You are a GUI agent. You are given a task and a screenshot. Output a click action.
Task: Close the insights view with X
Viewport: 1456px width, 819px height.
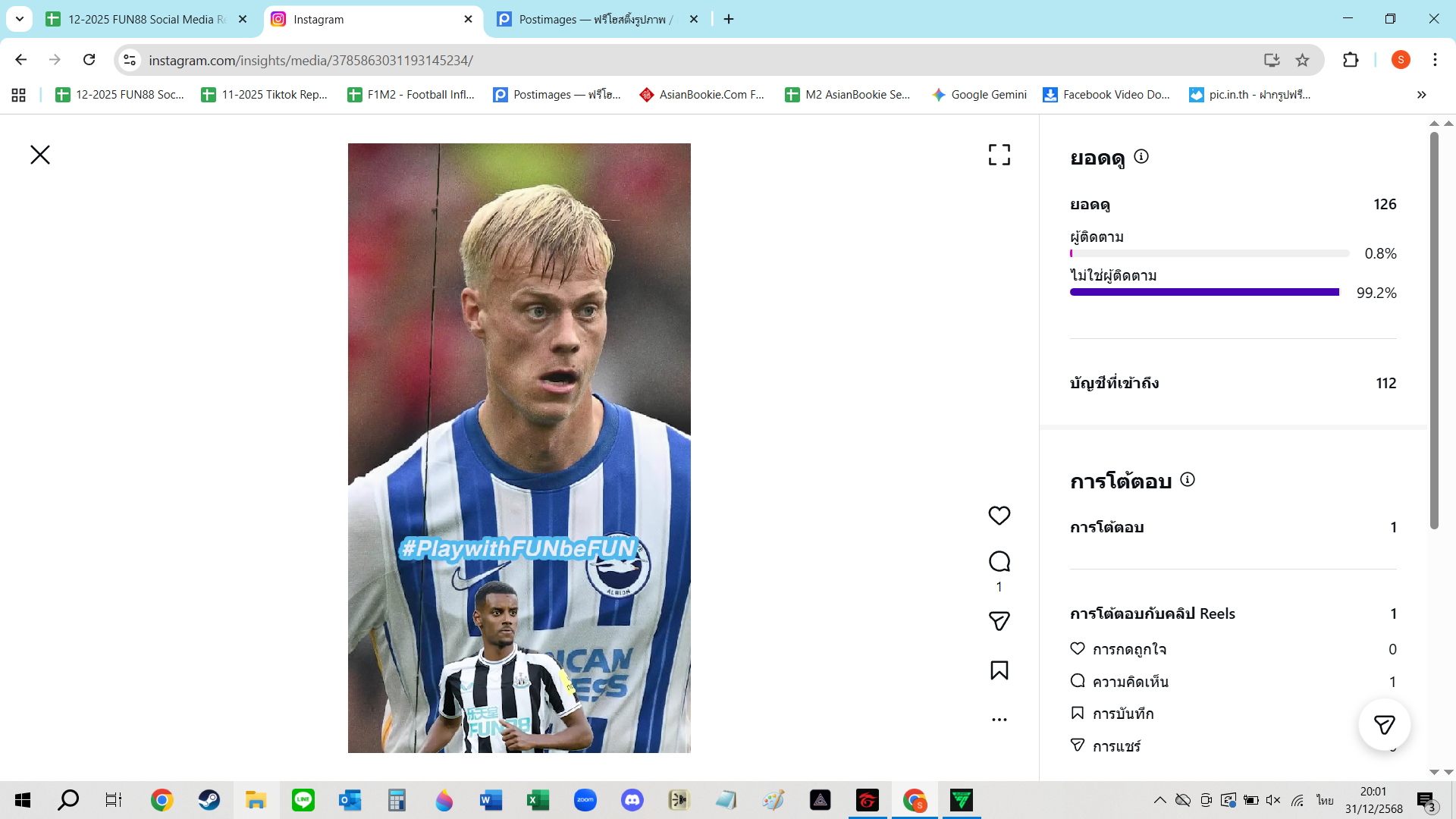(40, 155)
